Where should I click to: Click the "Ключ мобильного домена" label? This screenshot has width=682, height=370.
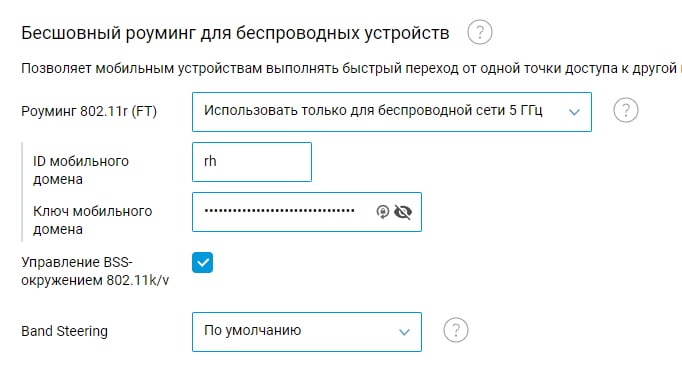pyautogui.click(x=93, y=220)
